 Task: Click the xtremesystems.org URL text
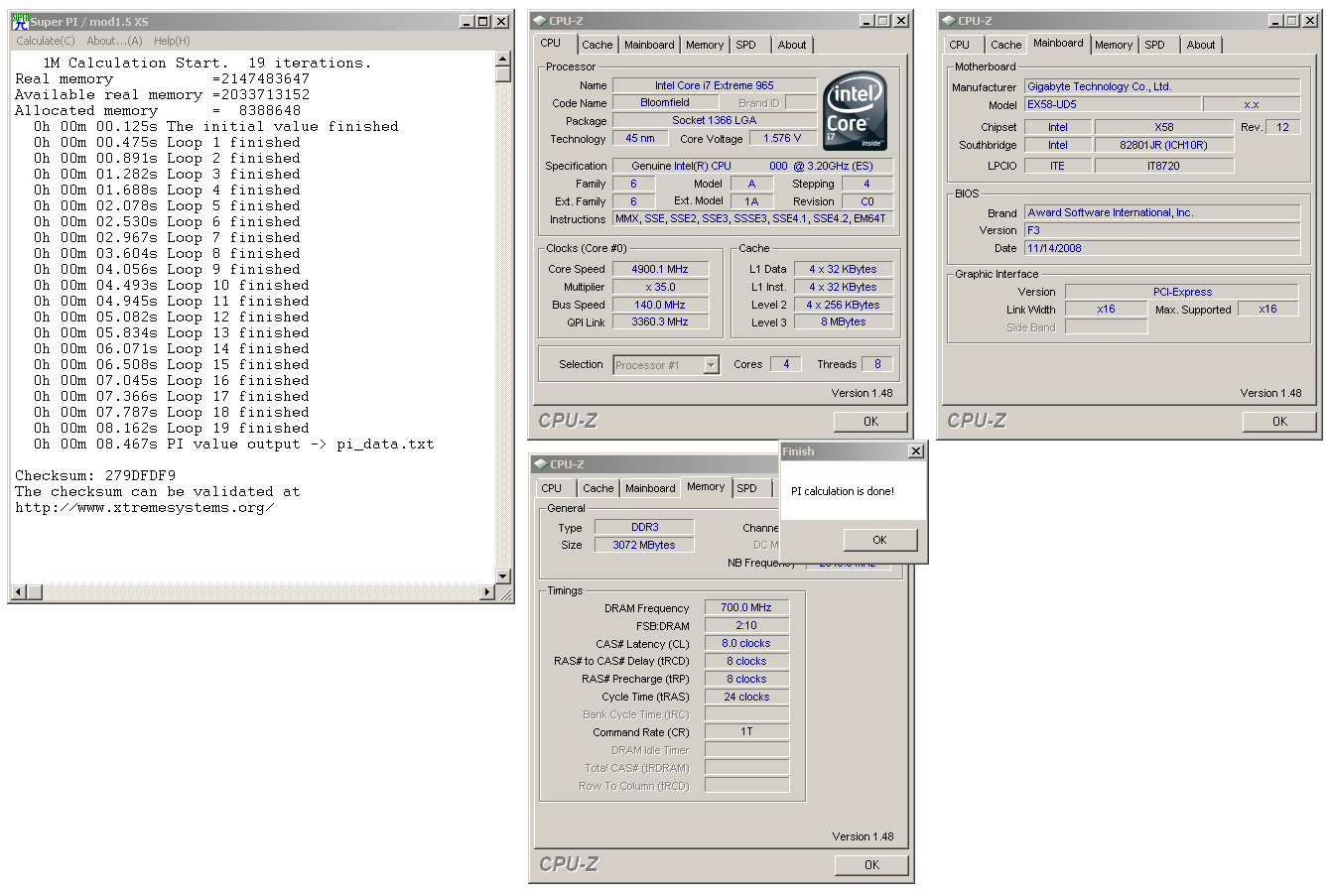point(145,507)
